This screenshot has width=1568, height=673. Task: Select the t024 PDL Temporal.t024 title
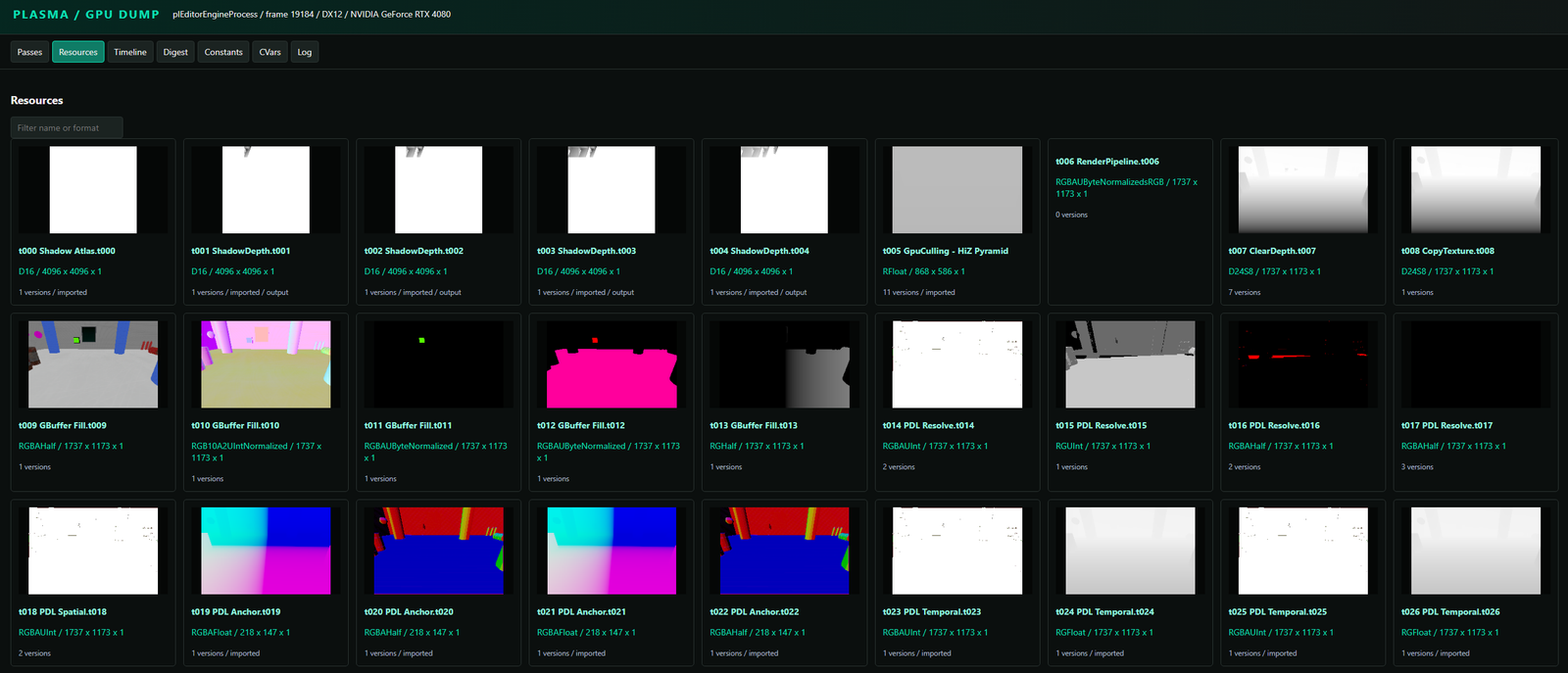pyautogui.click(x=1104, y=611)
